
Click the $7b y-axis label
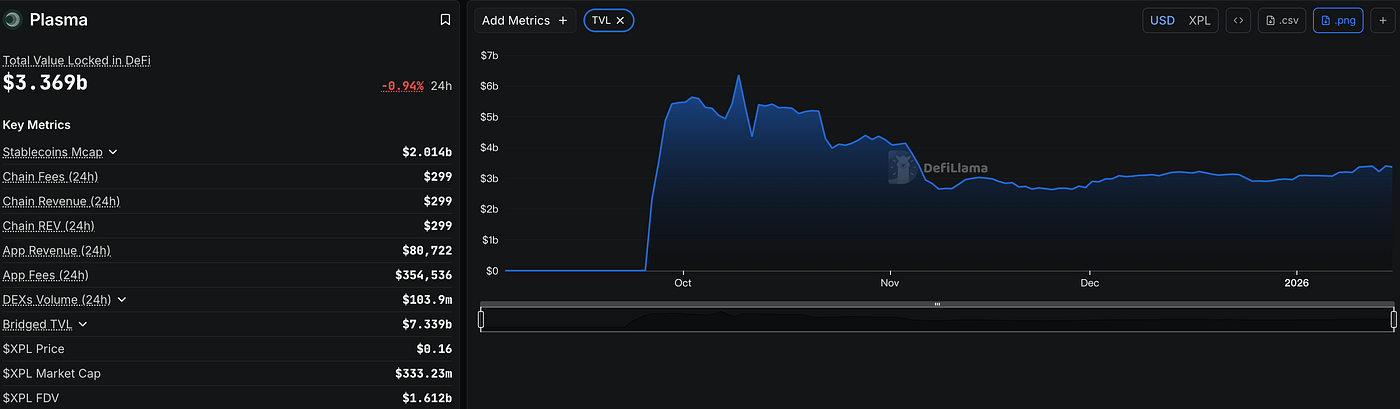click(x=489, y=55)
